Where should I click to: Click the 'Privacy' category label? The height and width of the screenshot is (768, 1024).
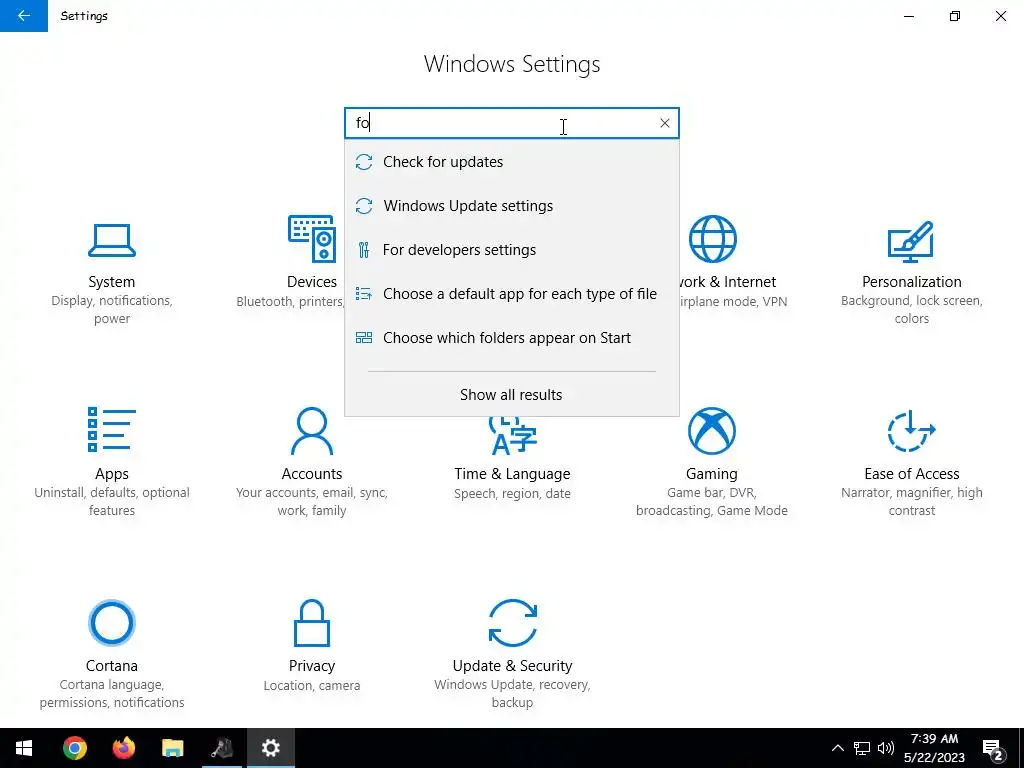coord(312,665)
